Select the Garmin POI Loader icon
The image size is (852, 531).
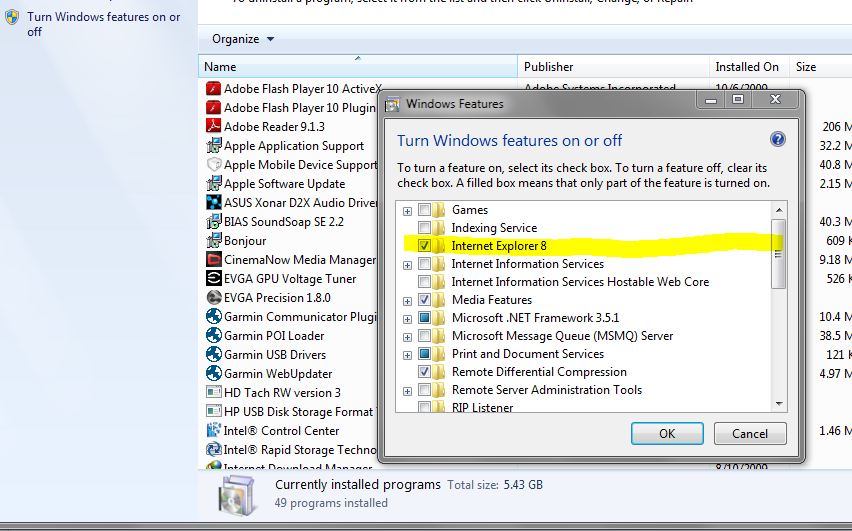(214, 335)
